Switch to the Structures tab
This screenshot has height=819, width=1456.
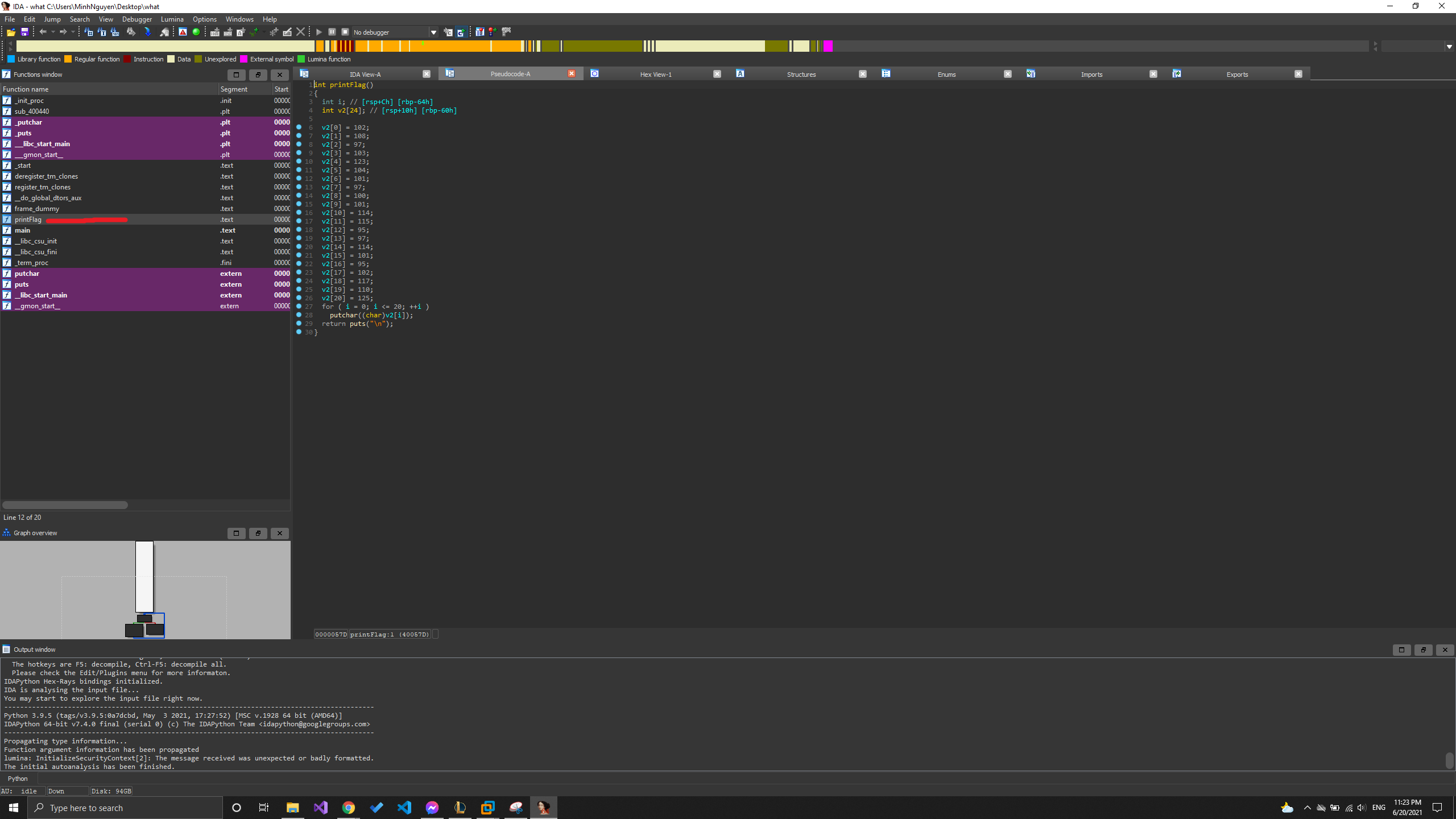(801, 75)
